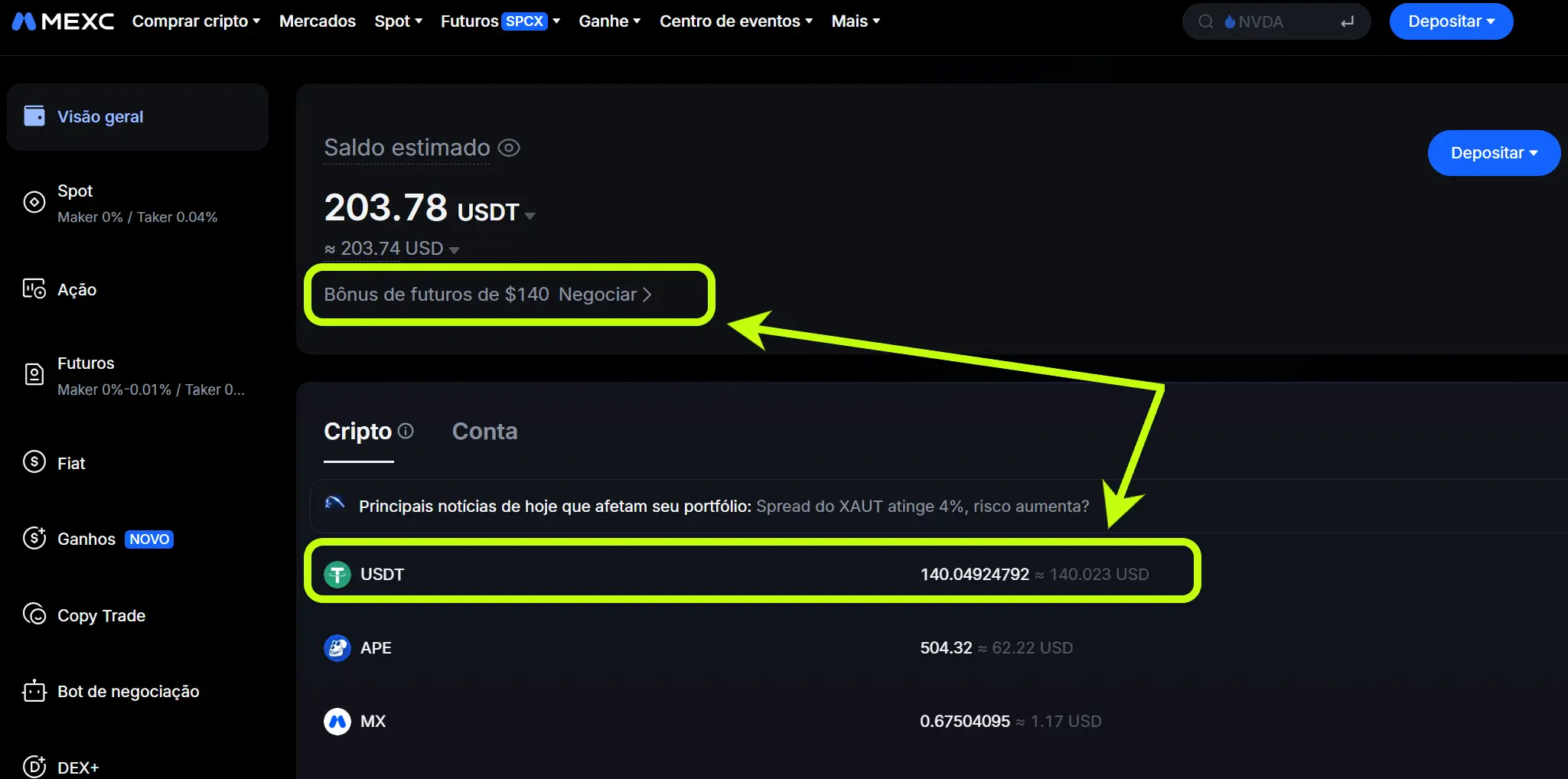Switch to the Cripto tab

358,432
